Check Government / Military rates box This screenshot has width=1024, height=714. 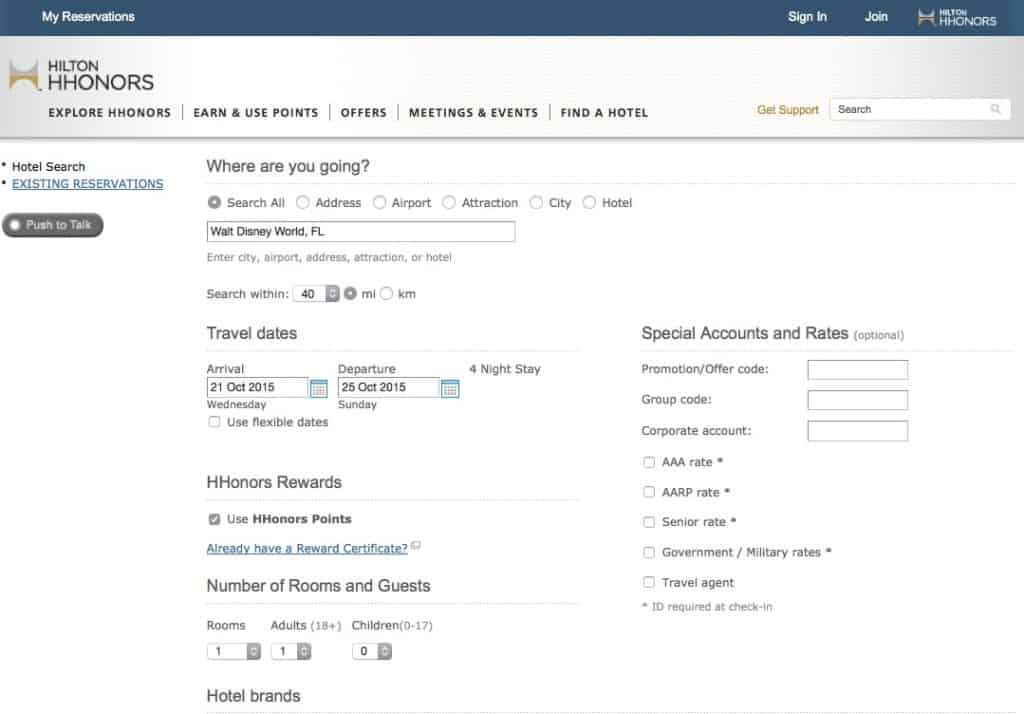[648, 553]
